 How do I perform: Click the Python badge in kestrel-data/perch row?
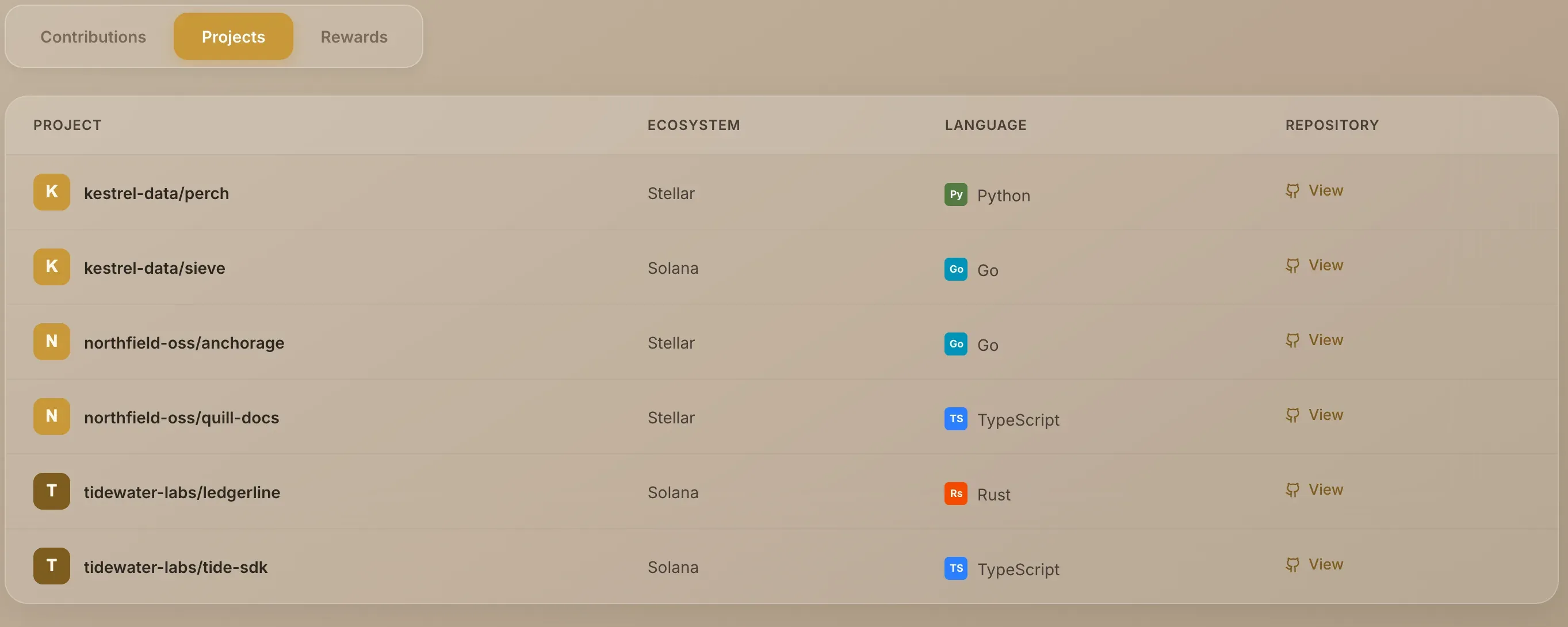pos(955,194)
